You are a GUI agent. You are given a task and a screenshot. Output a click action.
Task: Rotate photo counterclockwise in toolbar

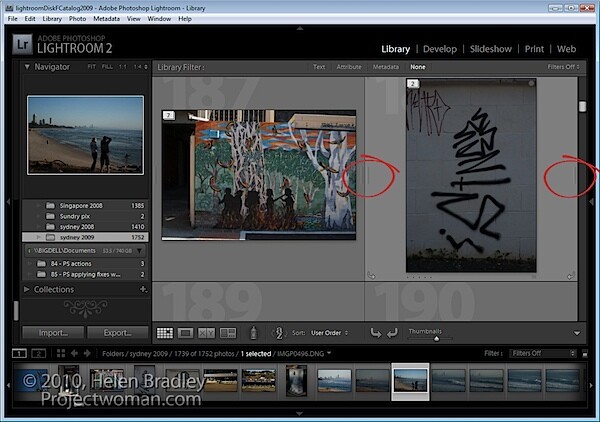[x=376, y=333]
